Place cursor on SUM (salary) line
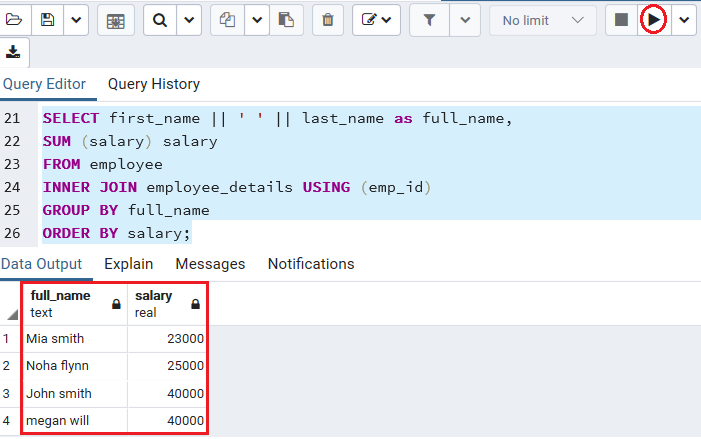This screenshot has height=439, width=701. (130, 141)
